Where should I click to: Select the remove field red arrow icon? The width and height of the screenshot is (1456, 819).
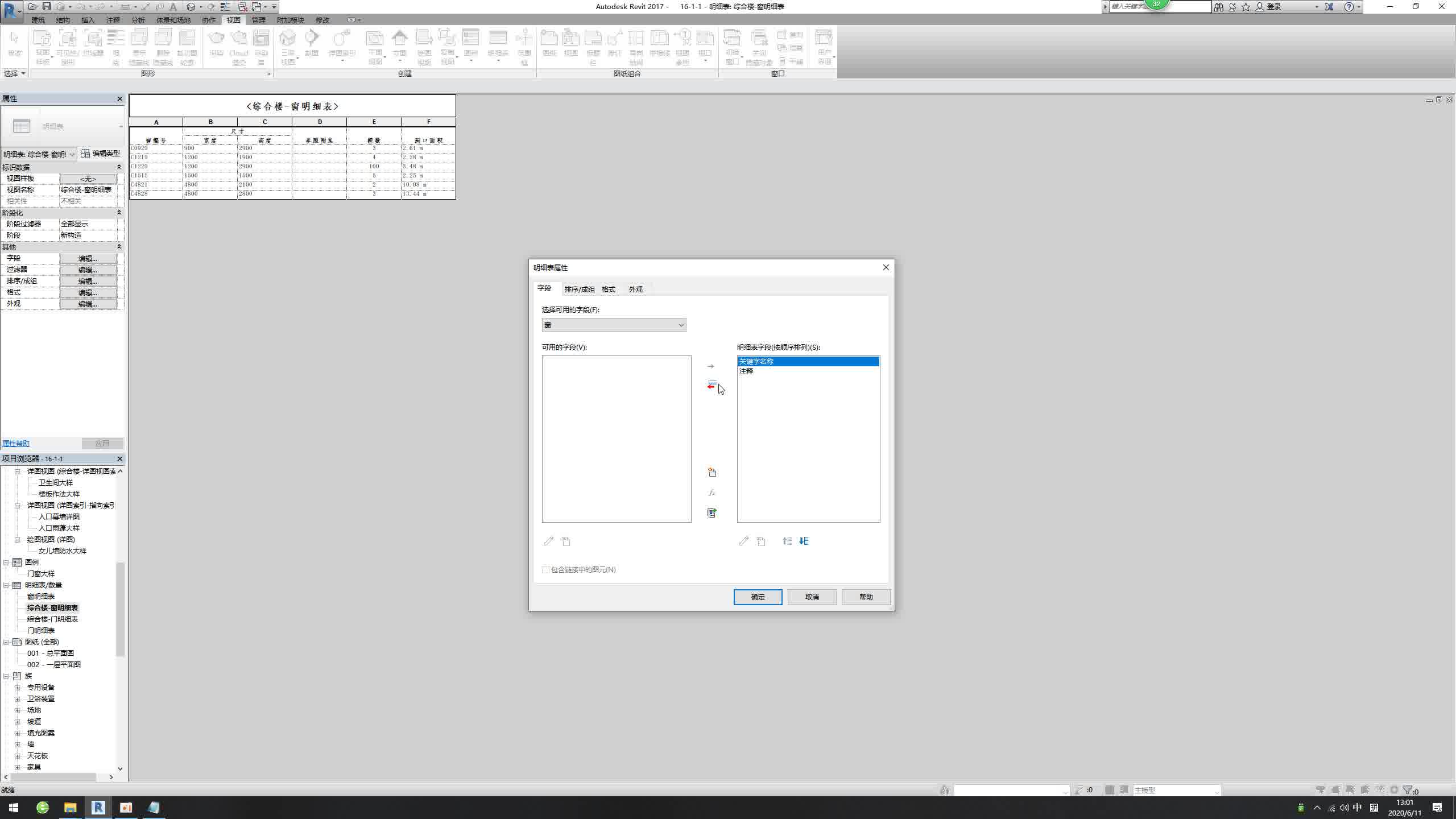(x=712, y=386)
